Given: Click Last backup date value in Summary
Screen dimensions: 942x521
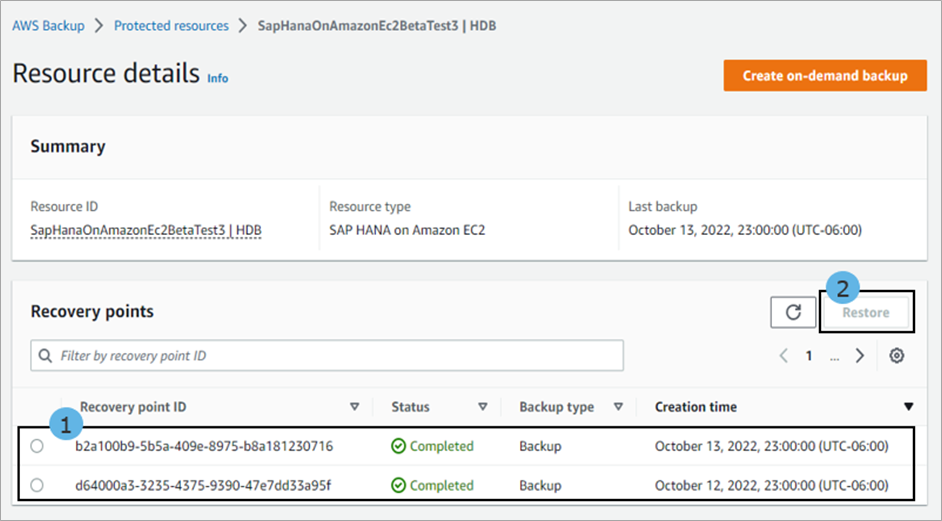Looking at the screenshot, I should 745,230.
